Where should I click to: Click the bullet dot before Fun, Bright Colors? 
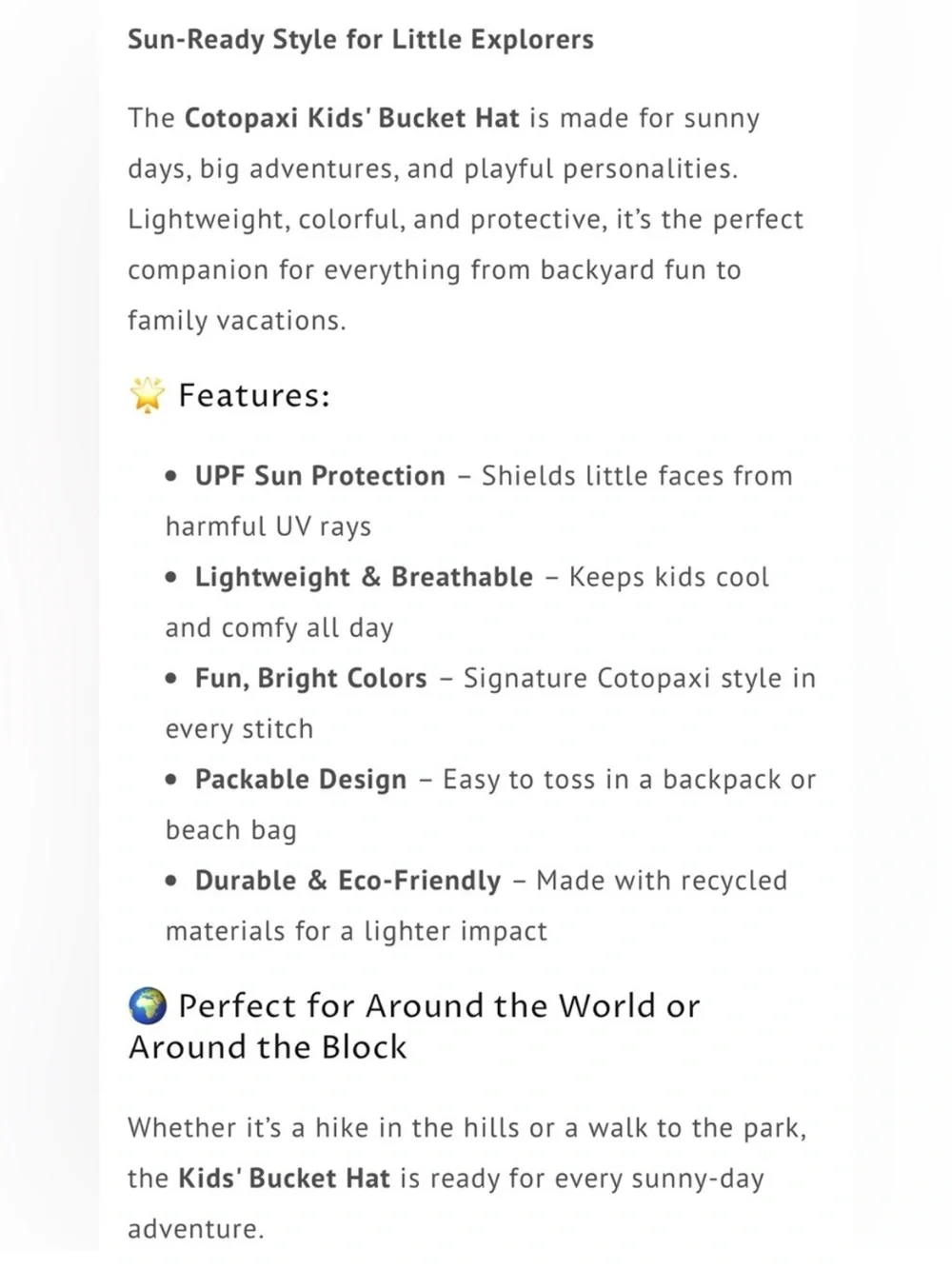tap(171, 679)
